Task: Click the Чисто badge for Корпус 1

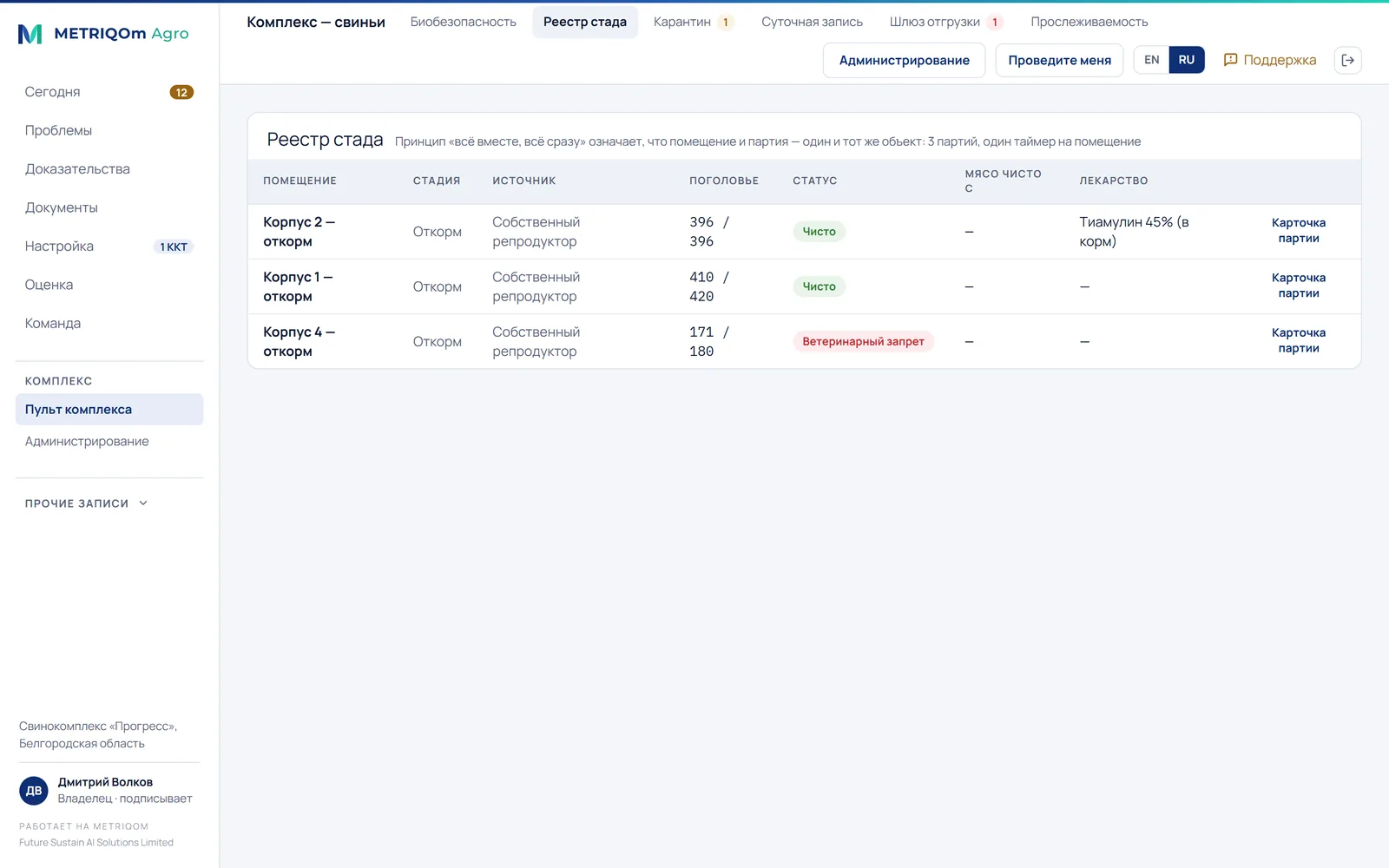Action: (x=819, y=286)
